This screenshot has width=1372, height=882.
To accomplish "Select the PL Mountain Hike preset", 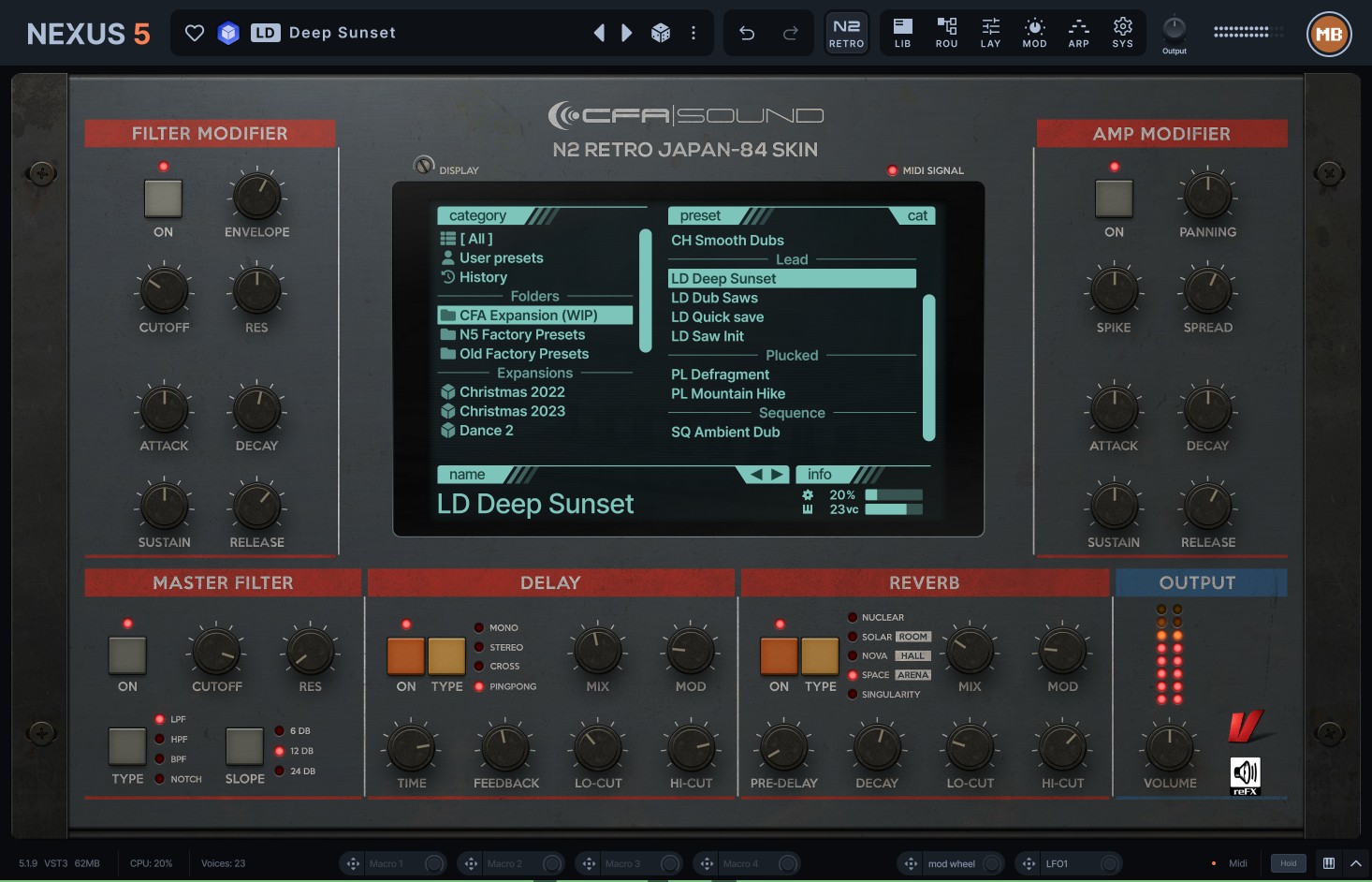I will (792, 393).
